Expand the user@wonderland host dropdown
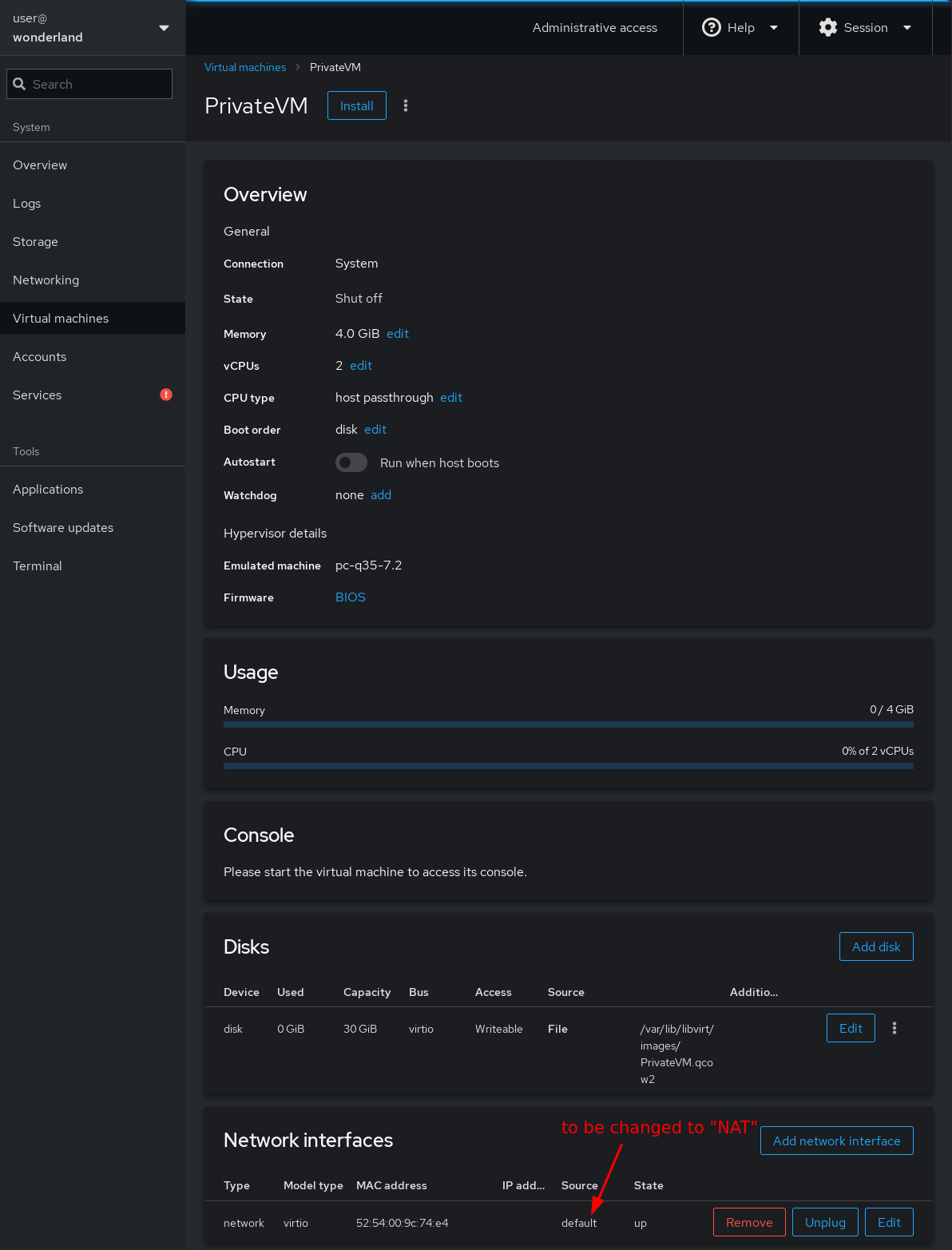 click(x=164, y=28)
